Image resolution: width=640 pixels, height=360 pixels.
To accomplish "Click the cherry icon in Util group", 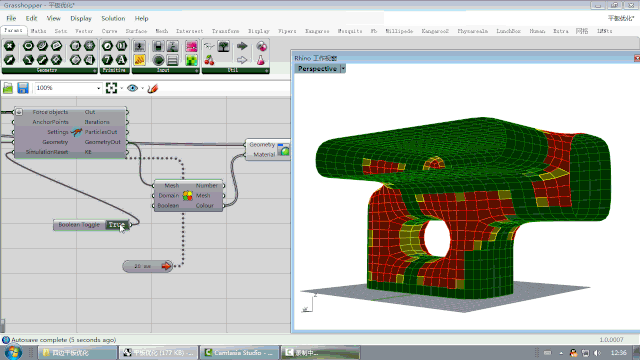I will (209, 60).
